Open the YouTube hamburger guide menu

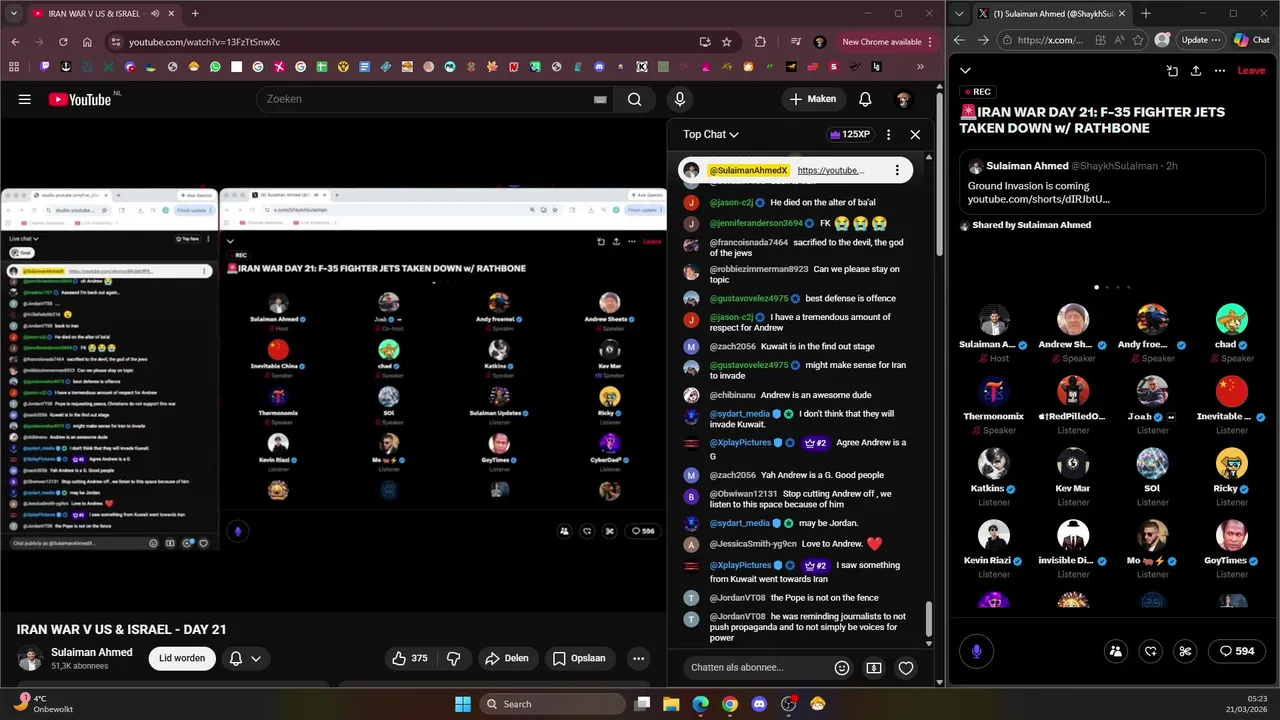coord(25,99)
